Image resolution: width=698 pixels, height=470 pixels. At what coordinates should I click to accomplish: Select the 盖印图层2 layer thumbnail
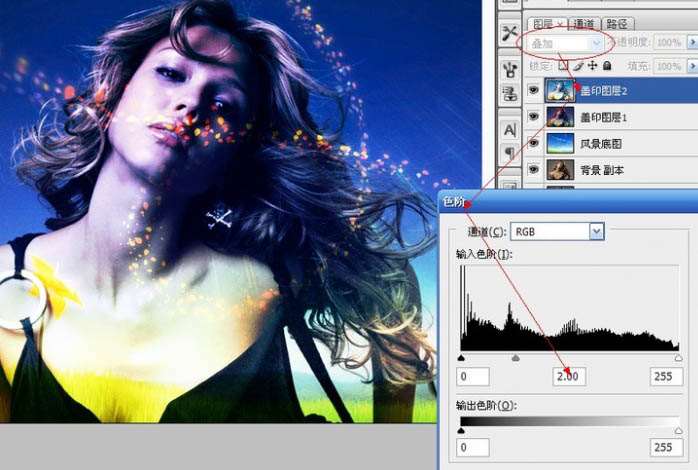point(560,90)
